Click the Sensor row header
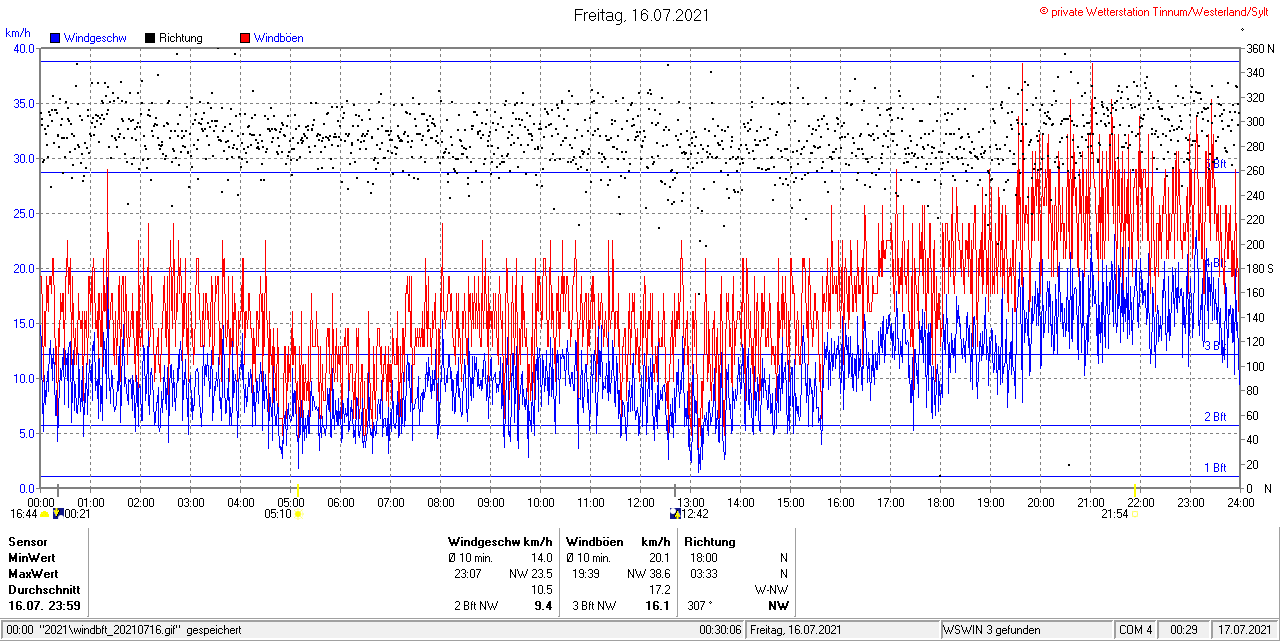The image size is (1280, 641). point(27,542)
